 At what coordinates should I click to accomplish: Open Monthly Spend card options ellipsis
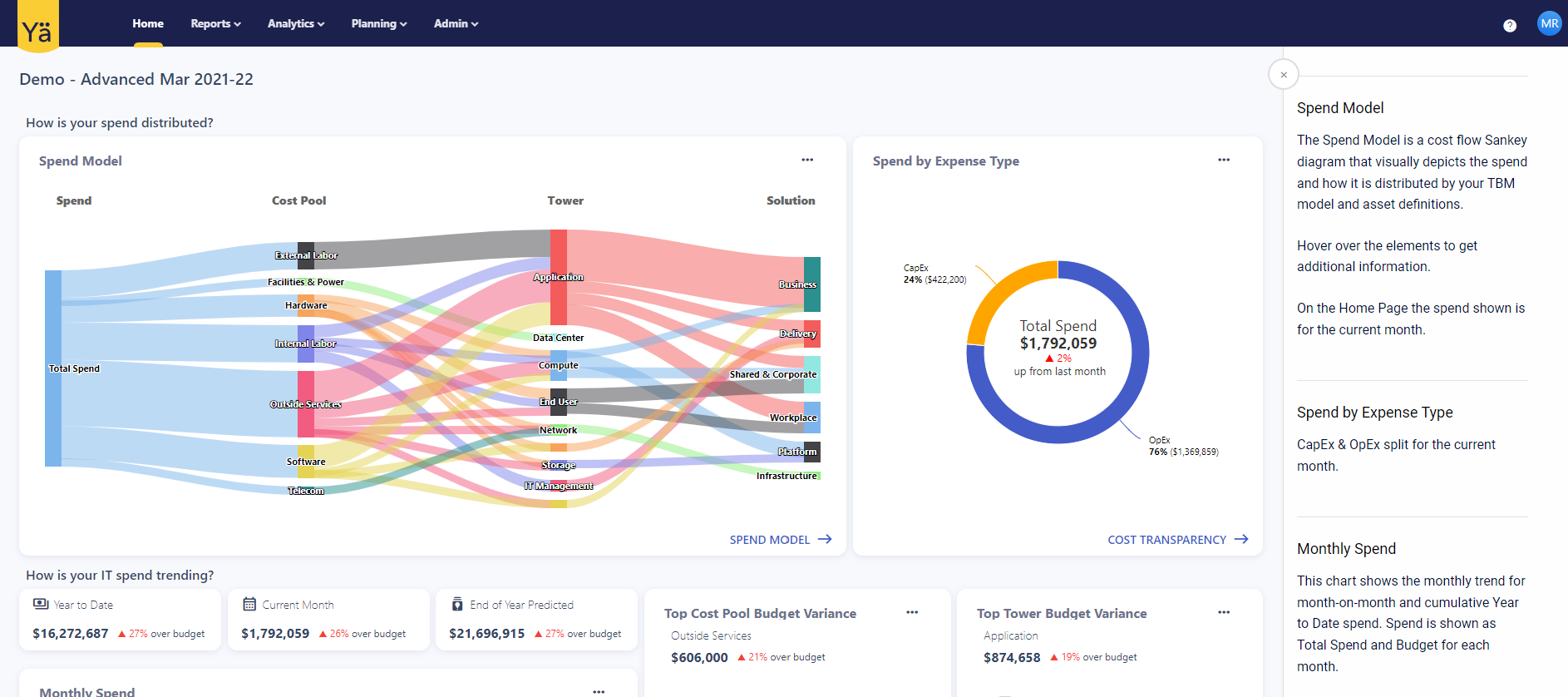599,691
